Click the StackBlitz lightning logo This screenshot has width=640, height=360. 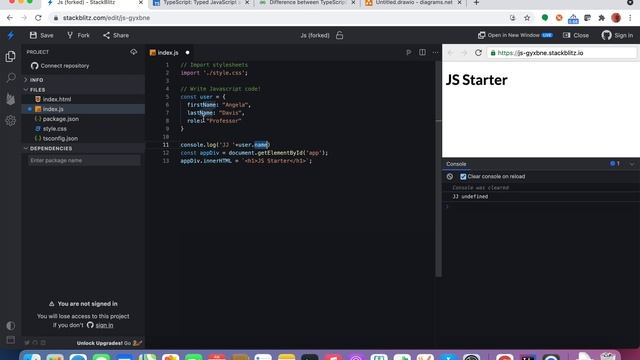pos(11,36)
